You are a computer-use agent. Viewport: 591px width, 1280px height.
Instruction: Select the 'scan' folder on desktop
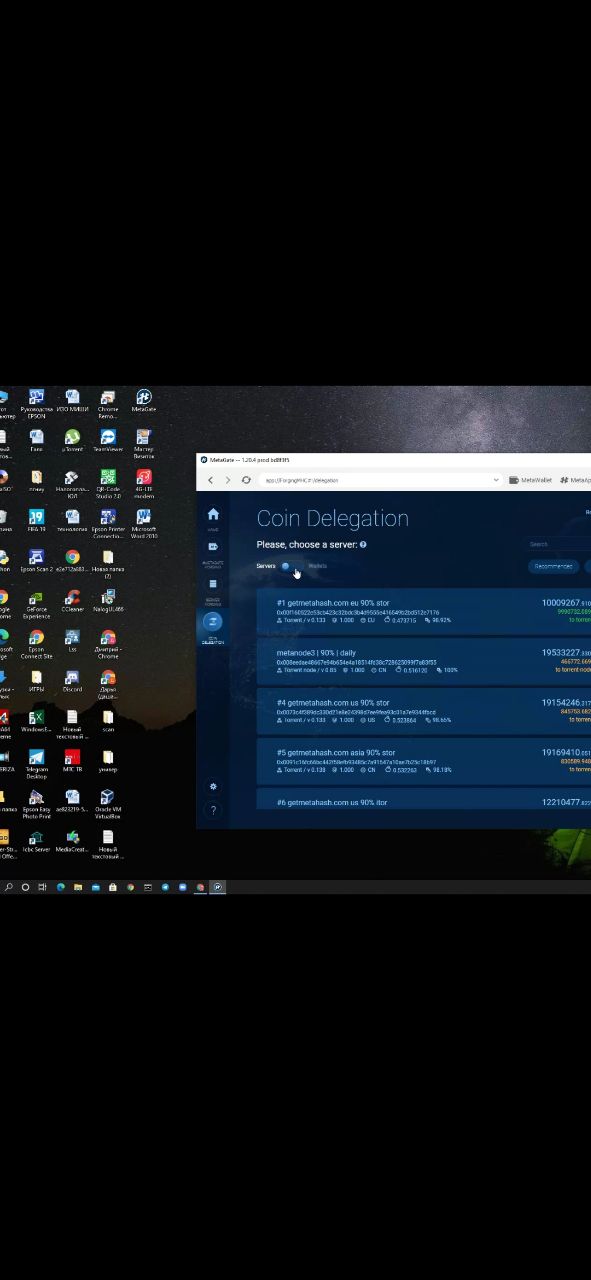click(108, 721)
